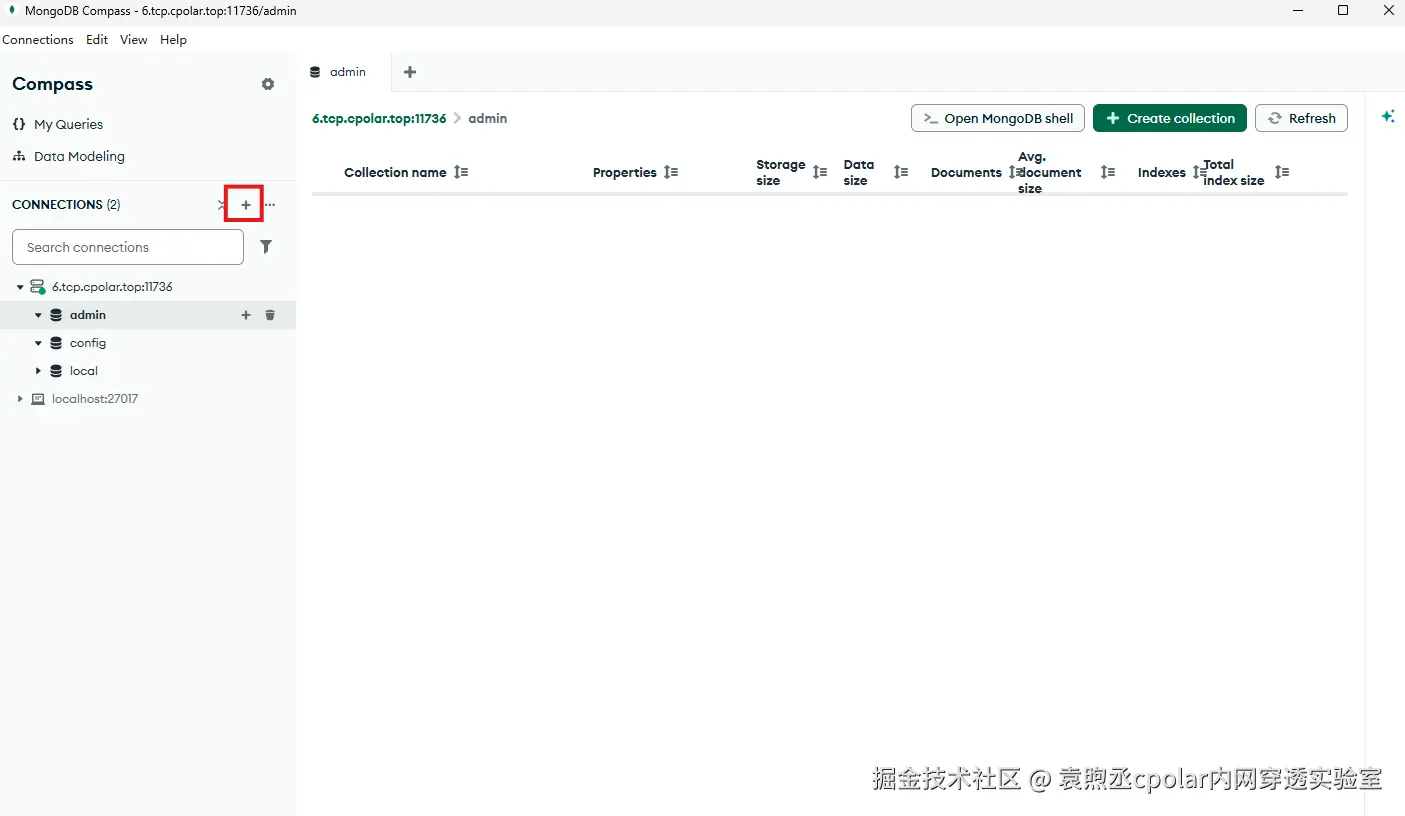The width and height of the screenshot is (1405, 816).
Task: Open the Help menu
Action: (x=174, y=40)
